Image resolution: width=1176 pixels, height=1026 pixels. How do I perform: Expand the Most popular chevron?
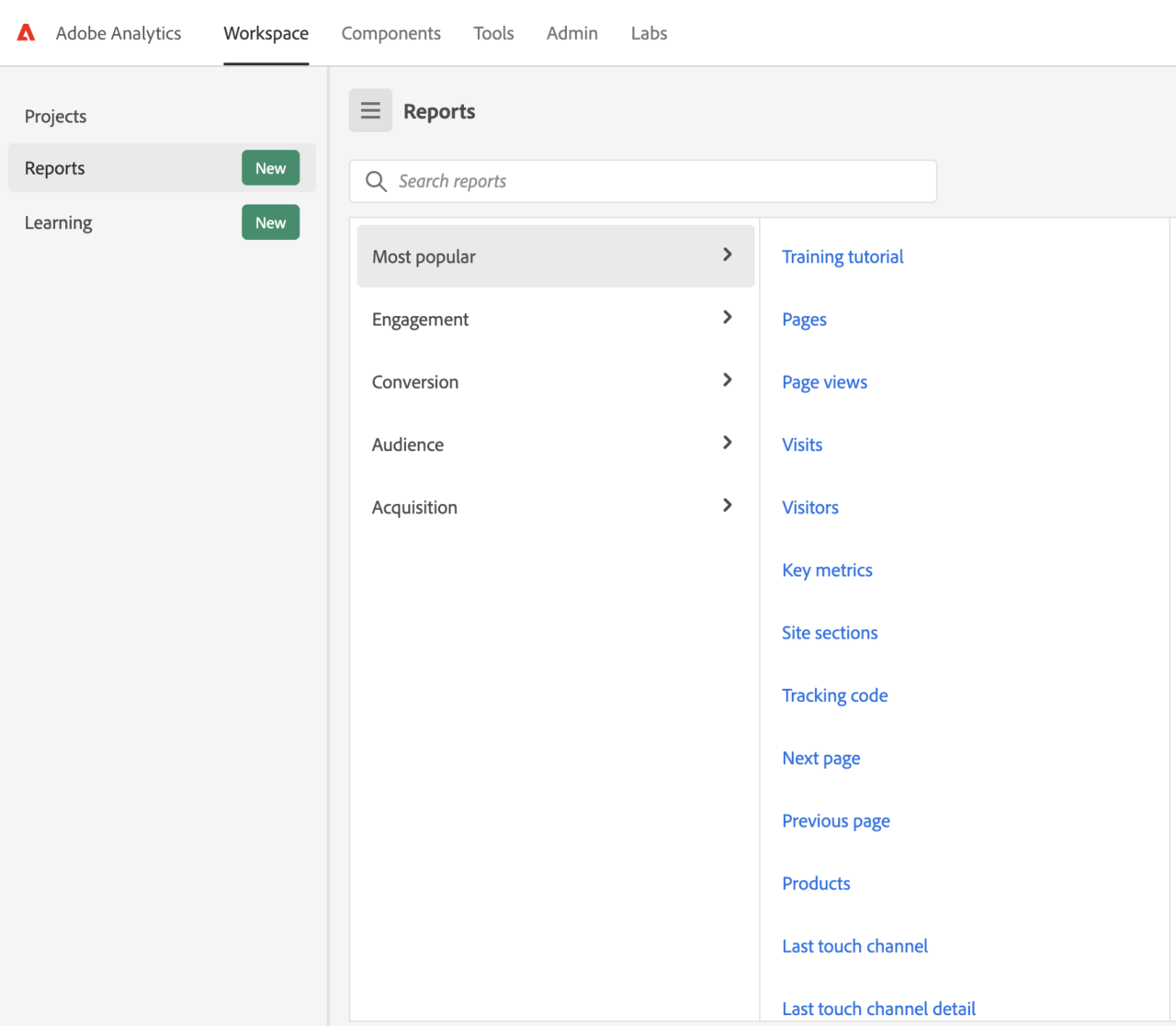click(727, 254)
